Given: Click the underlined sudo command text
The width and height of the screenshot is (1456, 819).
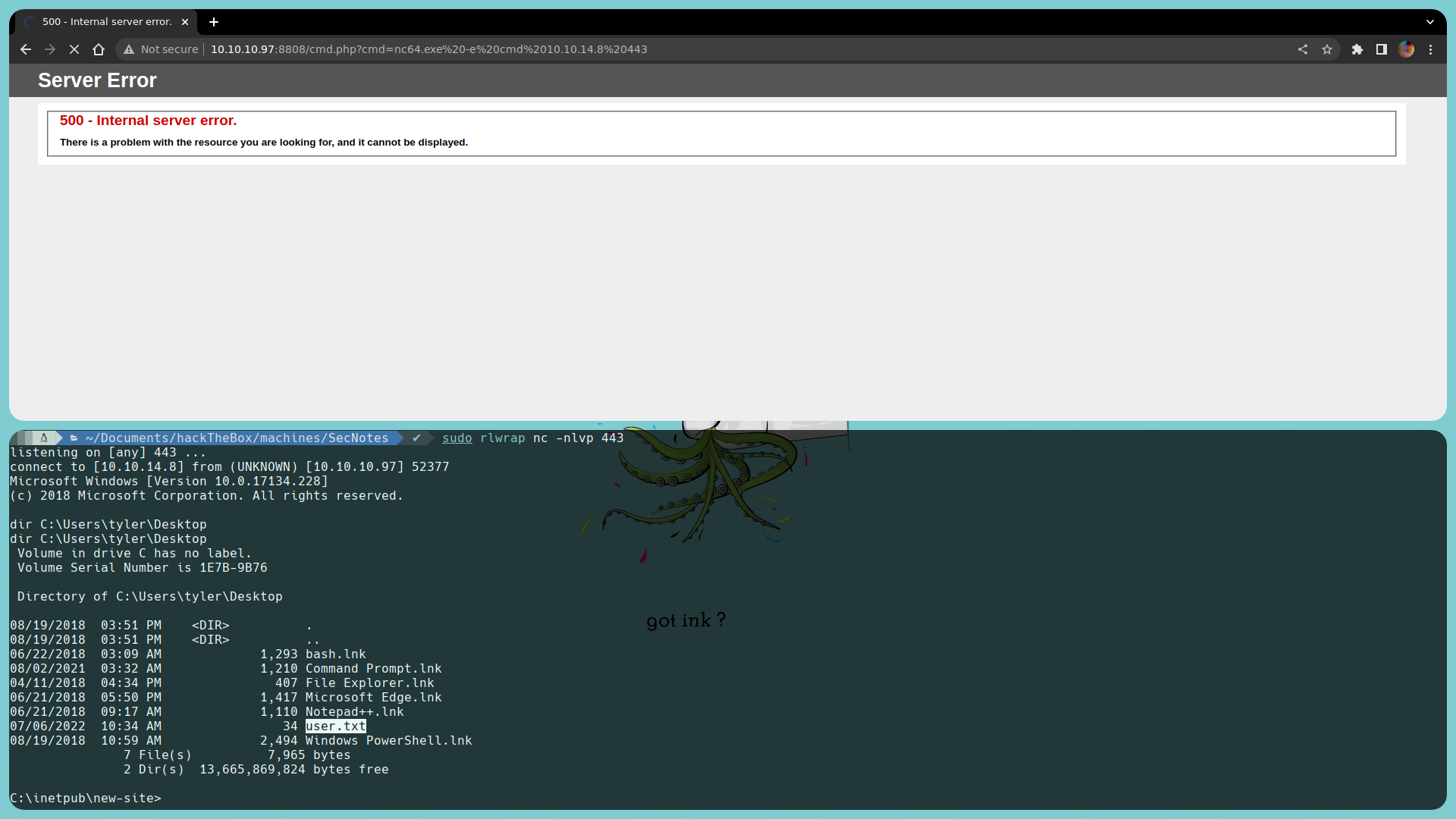Looking at the screenshot, I should (x=457, y=438).
